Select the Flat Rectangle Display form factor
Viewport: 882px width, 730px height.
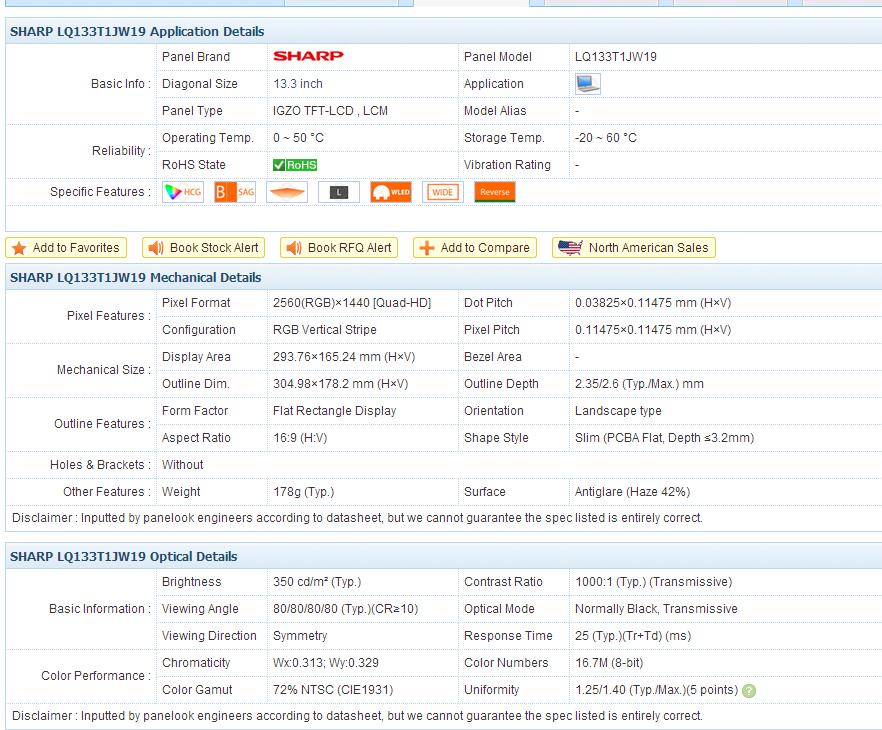click(334, 411)
